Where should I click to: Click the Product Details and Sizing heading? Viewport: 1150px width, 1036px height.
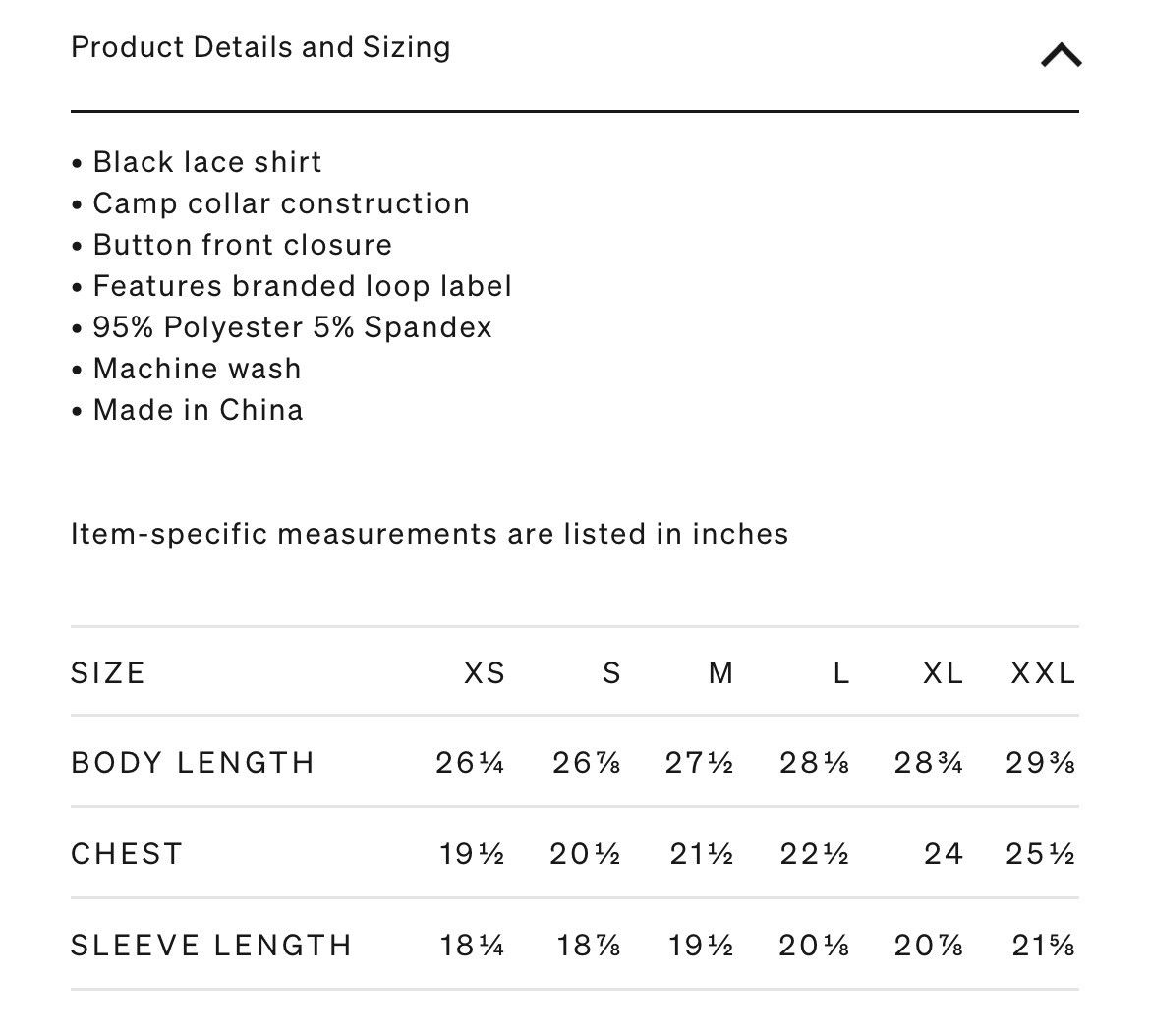[261, 47]
